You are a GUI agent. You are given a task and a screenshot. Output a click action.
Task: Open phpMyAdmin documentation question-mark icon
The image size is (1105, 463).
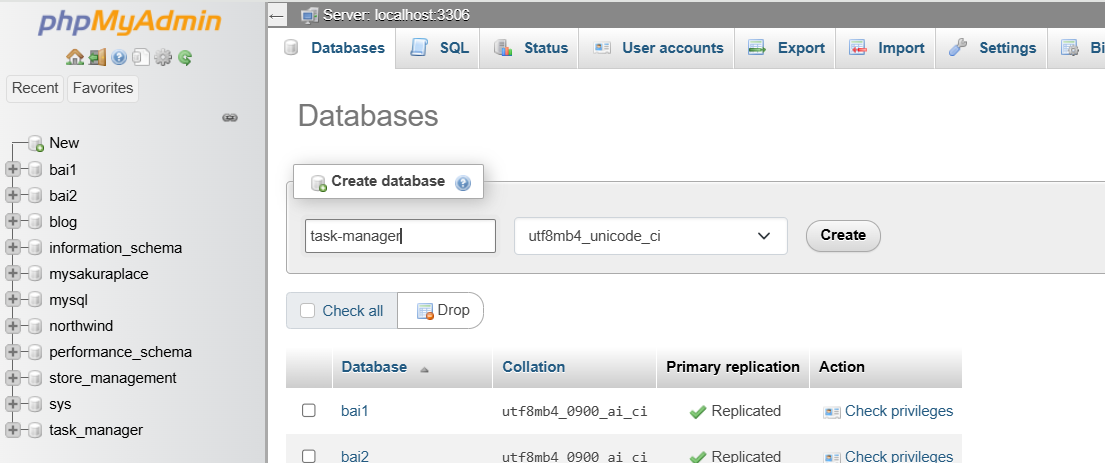pyautogui.click(x=118, y=57)
